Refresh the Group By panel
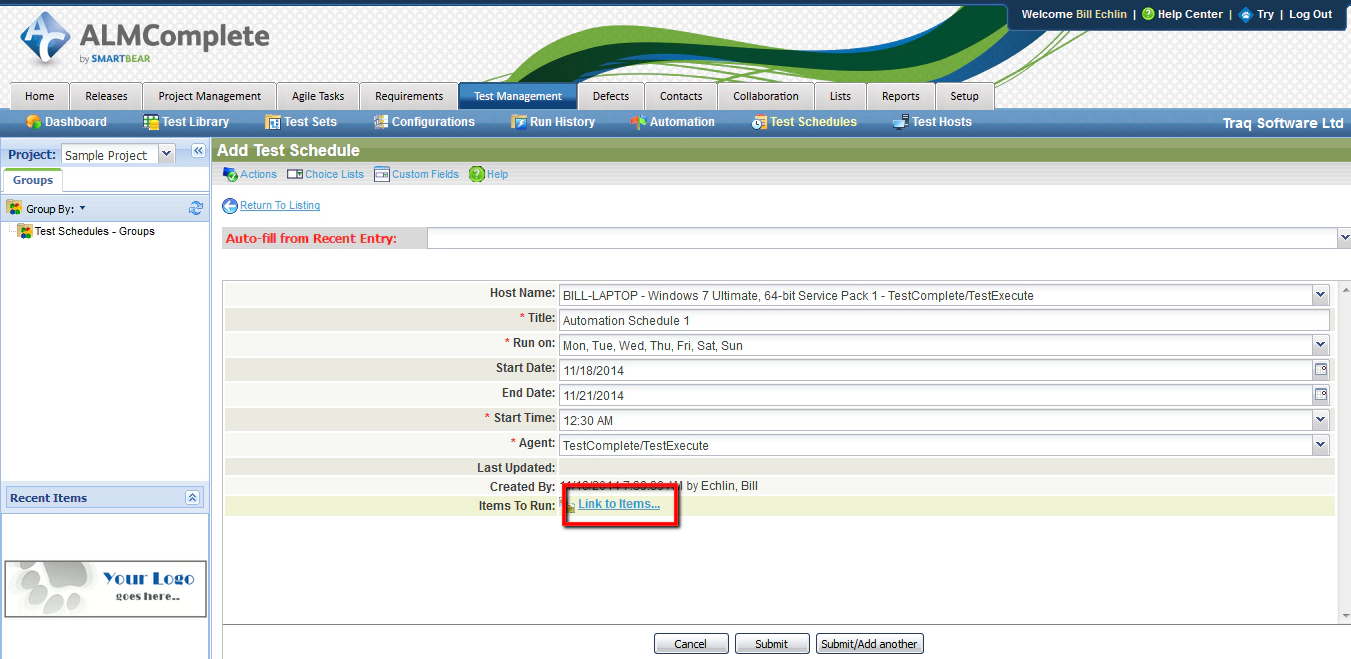The width and height of the screenshot is (1351, 659). click(196, 207)
